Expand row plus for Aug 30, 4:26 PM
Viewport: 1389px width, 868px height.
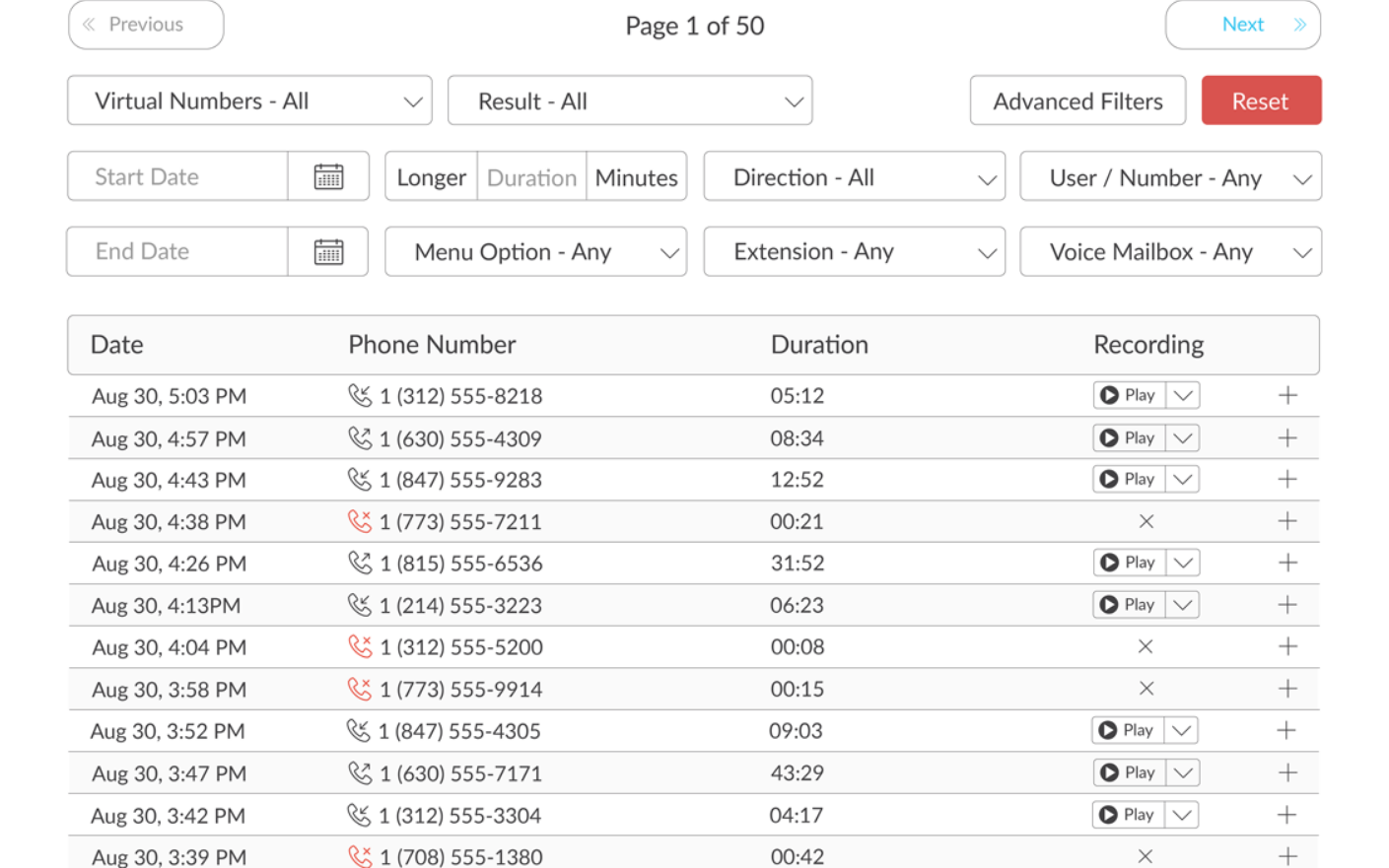pyautogui.click(x=1287, y=563)
